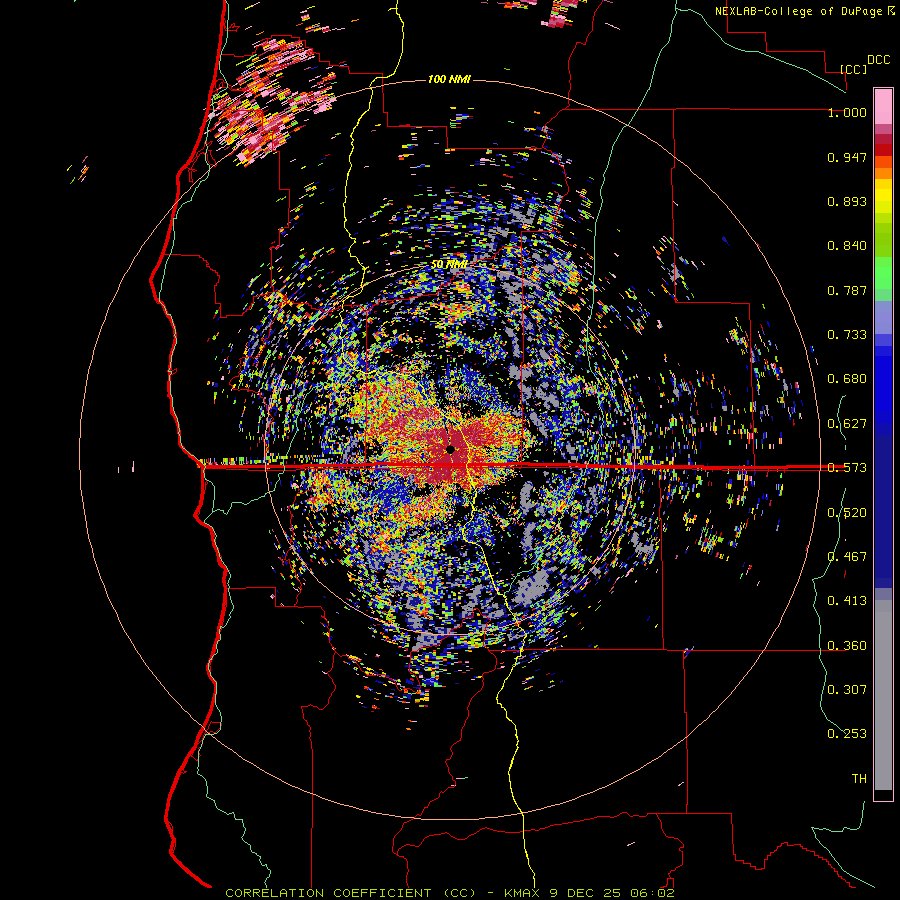
Task: Click the 0.253 scale value
Action: point(847,734)
